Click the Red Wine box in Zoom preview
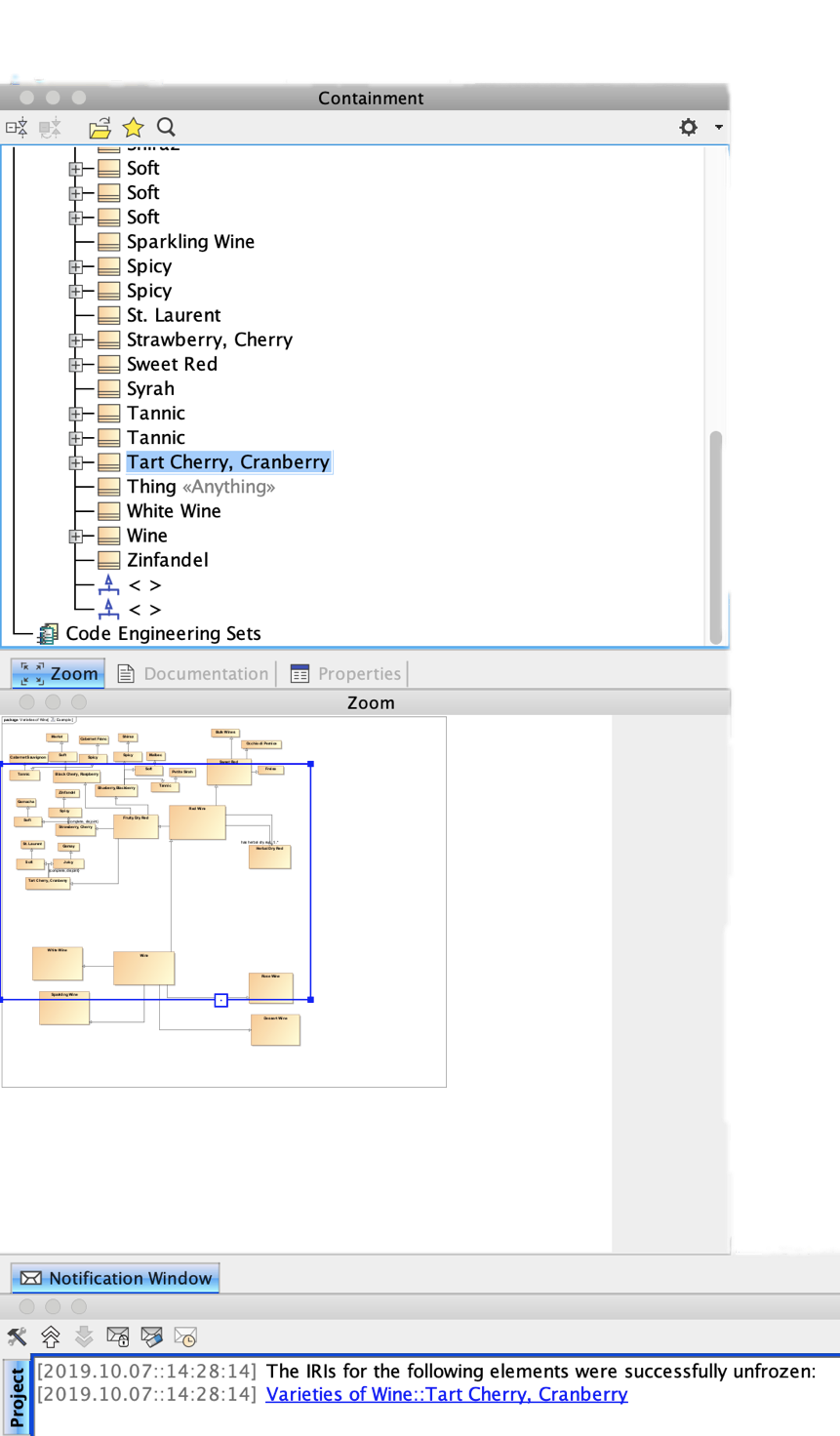This screenshot has width=840, height=1436. click(198, 822)
